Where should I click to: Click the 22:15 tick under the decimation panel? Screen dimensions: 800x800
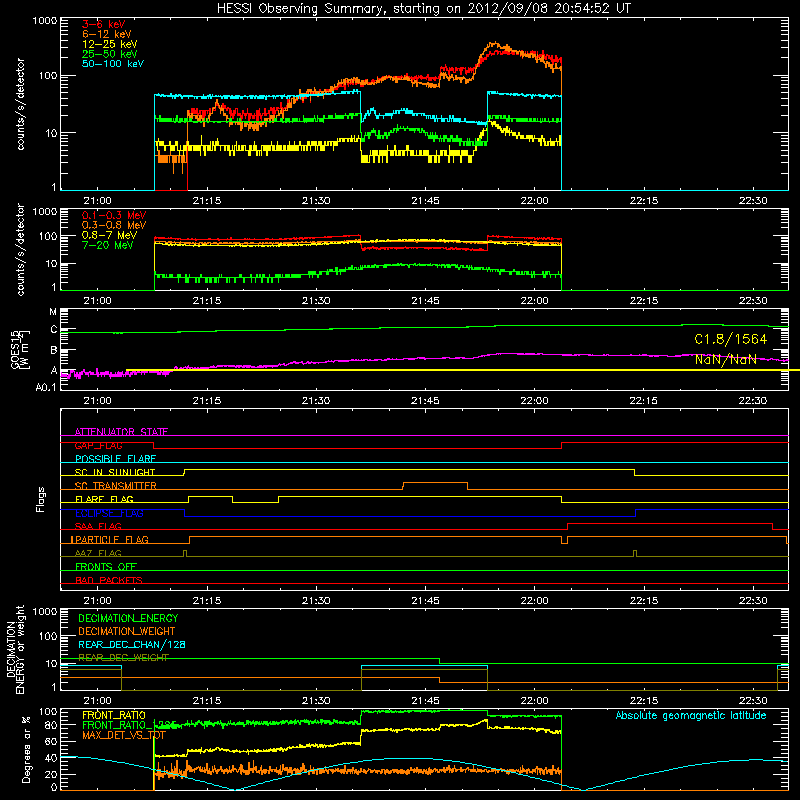(x=643, y=701)
